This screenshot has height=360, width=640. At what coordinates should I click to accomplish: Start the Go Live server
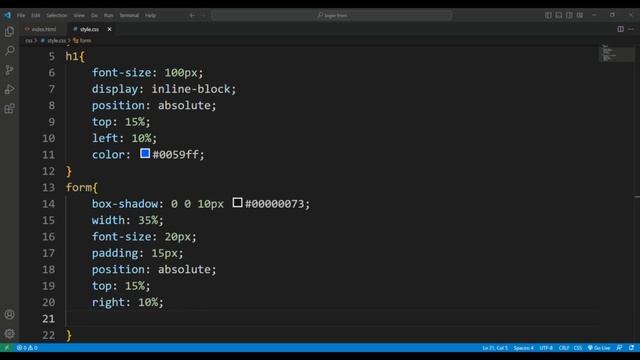[599, 348]
